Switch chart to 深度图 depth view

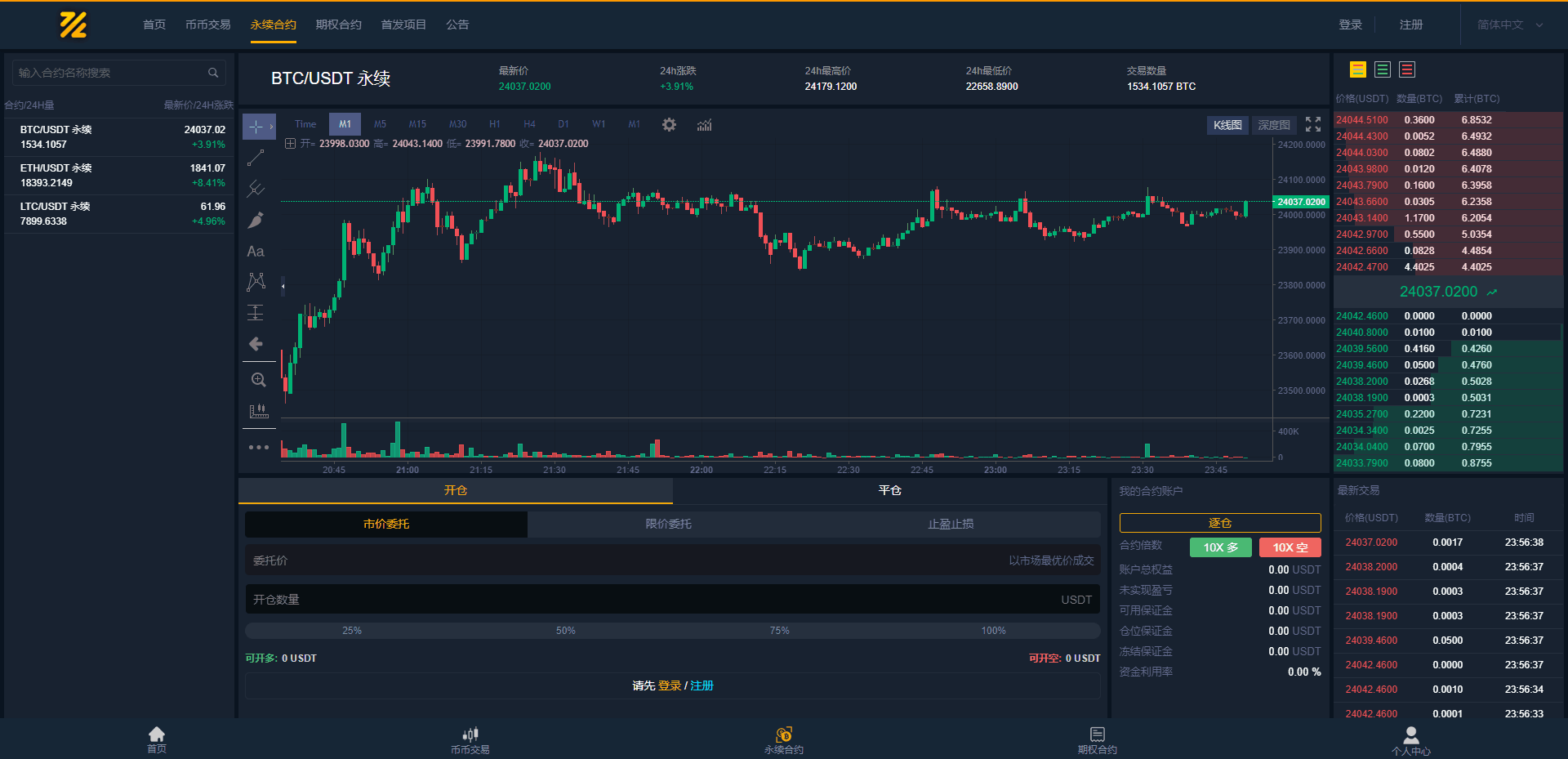[1273, 125]
